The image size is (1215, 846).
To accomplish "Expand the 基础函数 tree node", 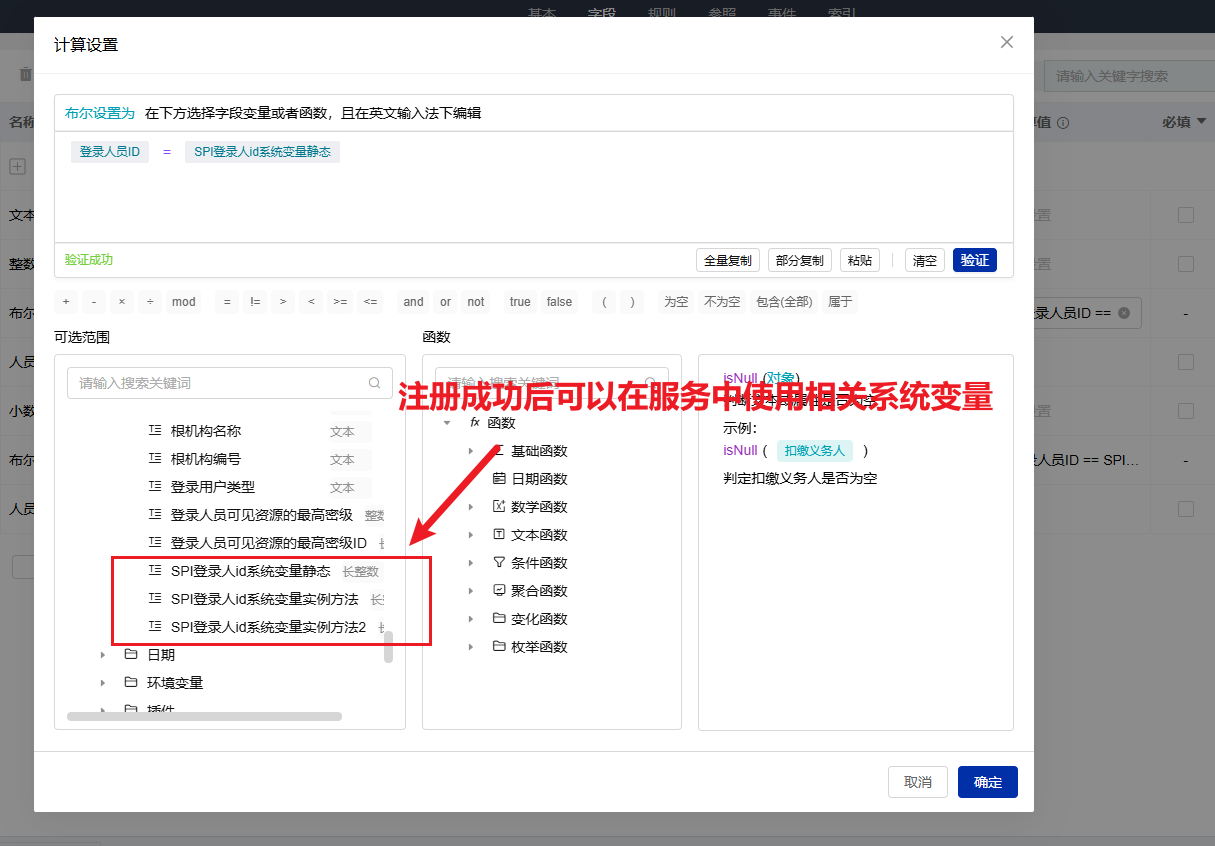I will coord(471,451).
